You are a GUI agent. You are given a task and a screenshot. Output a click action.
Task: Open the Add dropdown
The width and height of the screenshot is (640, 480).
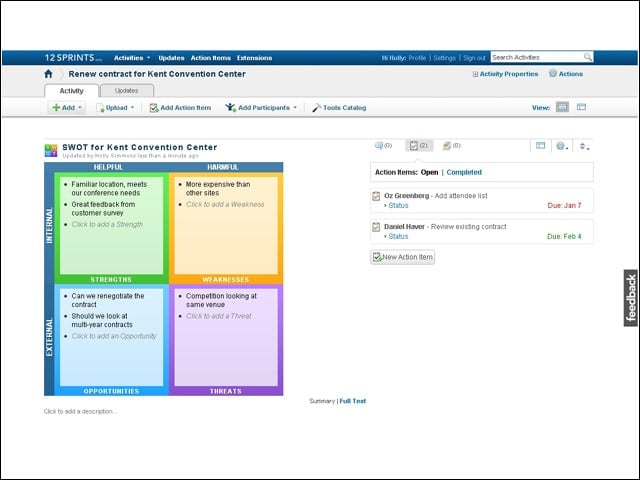tap(67, 107)
